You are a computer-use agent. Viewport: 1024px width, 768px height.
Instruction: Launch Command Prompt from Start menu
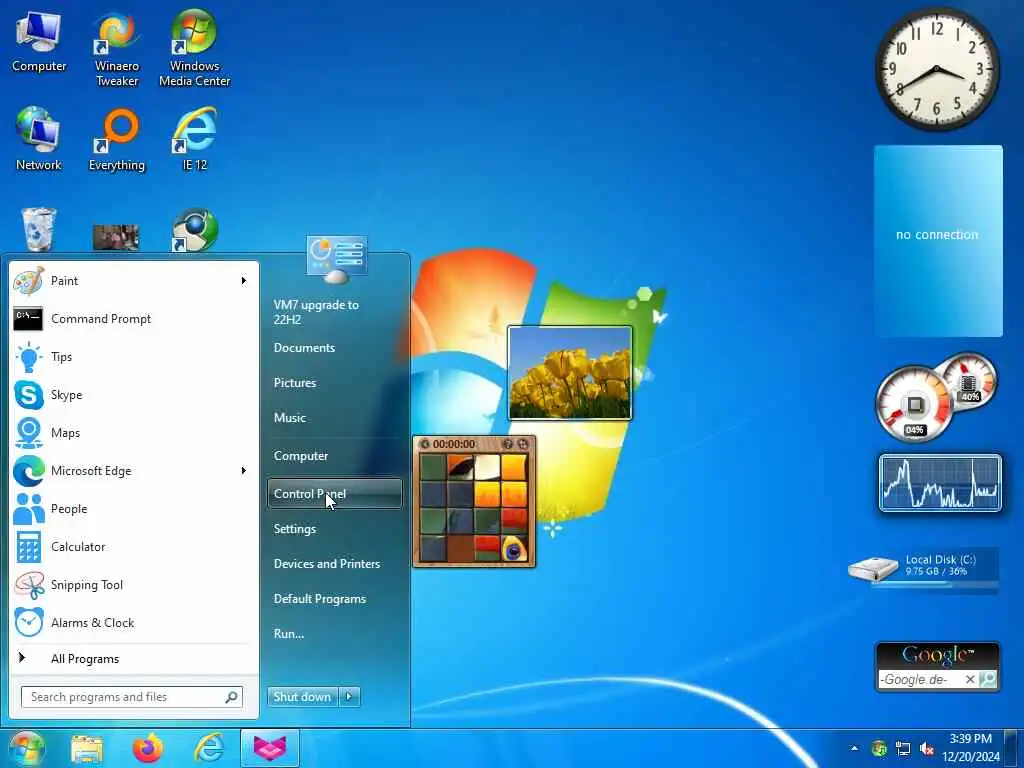point(134,319)
